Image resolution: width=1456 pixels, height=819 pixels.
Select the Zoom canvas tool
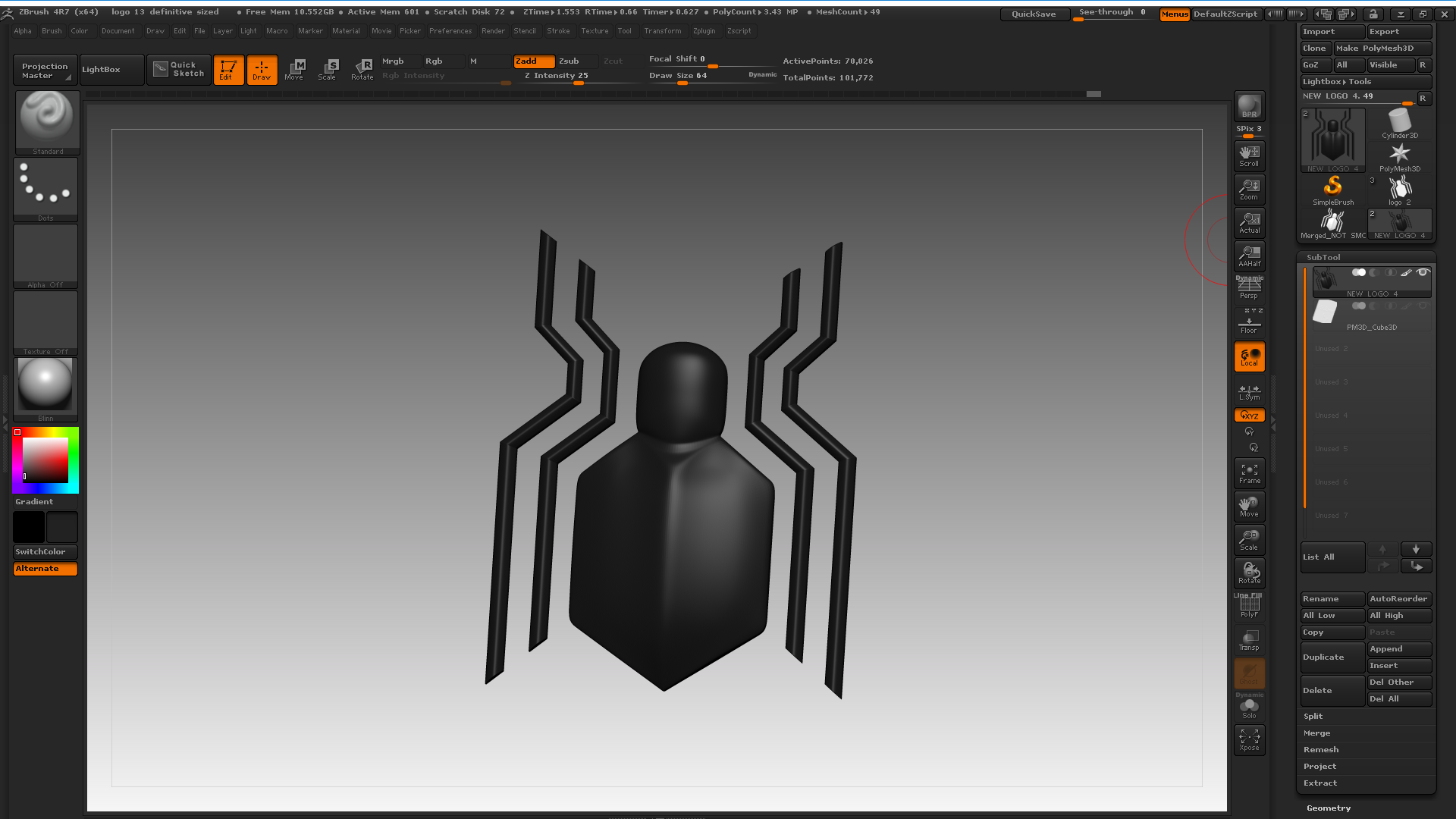[1249, 189]
